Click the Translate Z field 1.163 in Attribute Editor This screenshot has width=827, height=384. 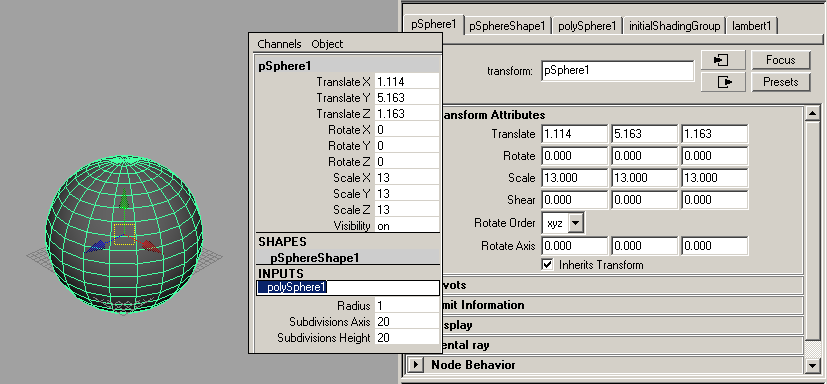[x=715, y=134]
